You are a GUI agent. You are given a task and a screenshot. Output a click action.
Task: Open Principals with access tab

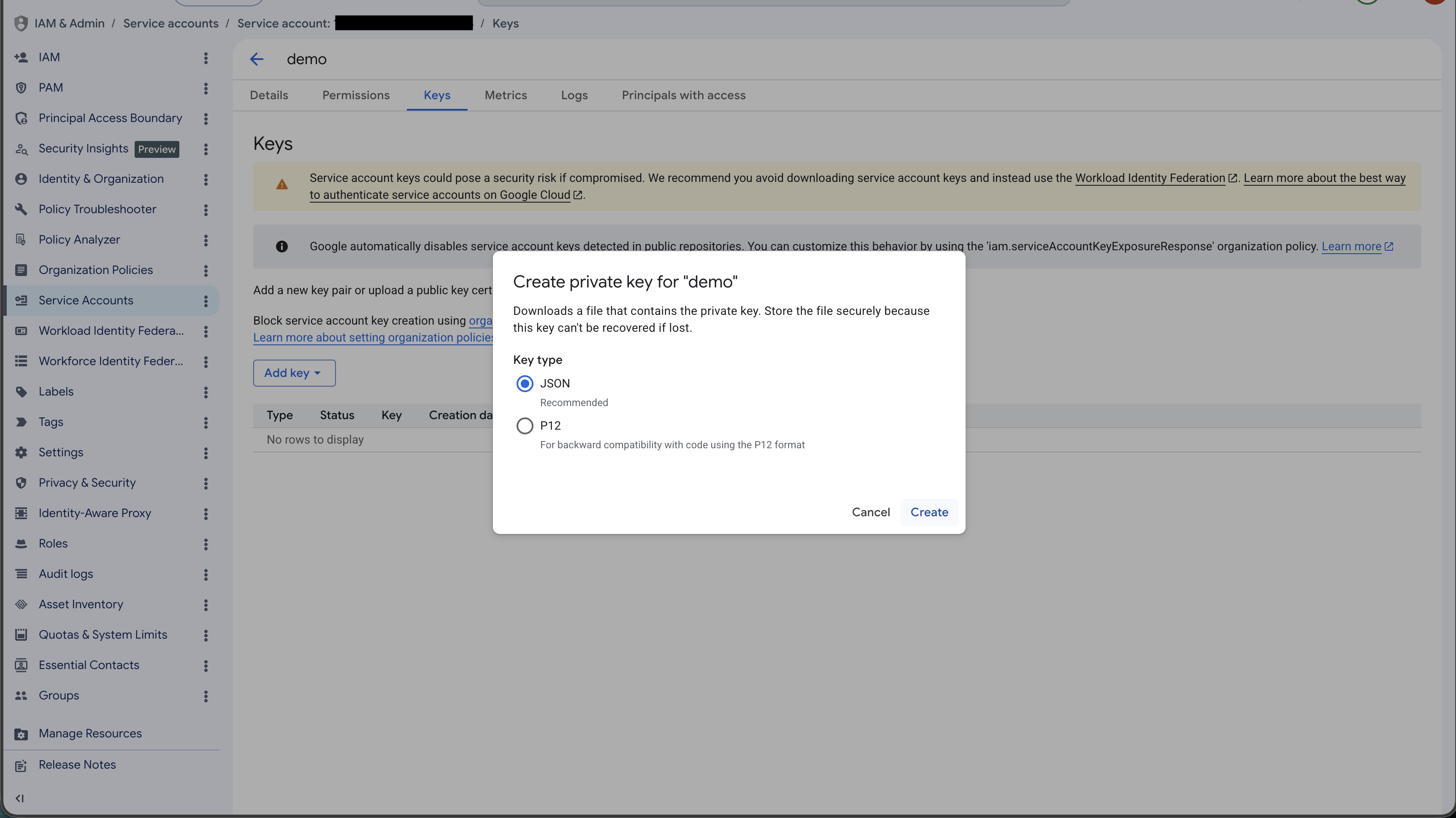pyautogui.click(x=683, y=95)
